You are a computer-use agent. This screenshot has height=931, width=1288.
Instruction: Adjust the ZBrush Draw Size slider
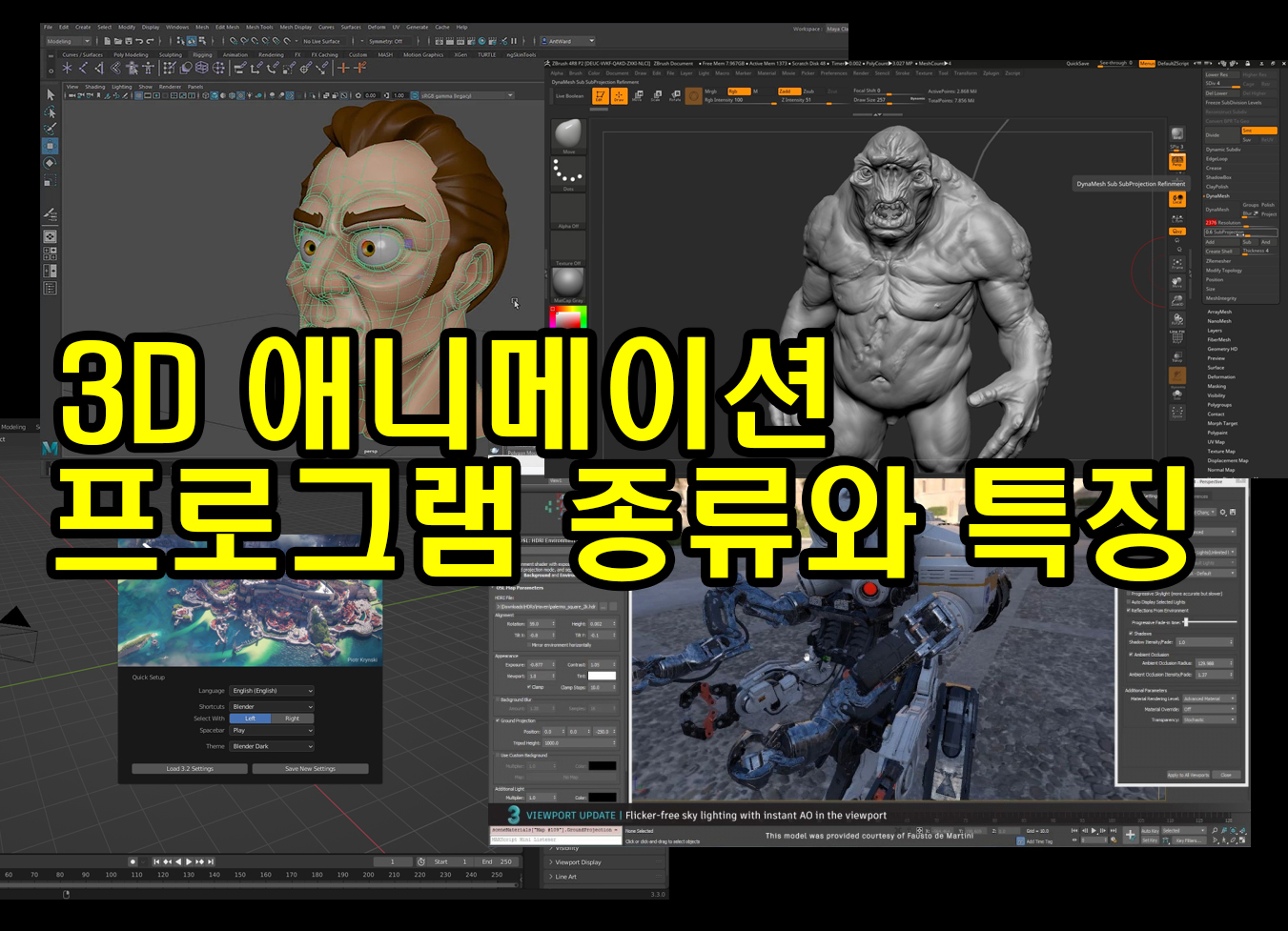coord(888,99)
